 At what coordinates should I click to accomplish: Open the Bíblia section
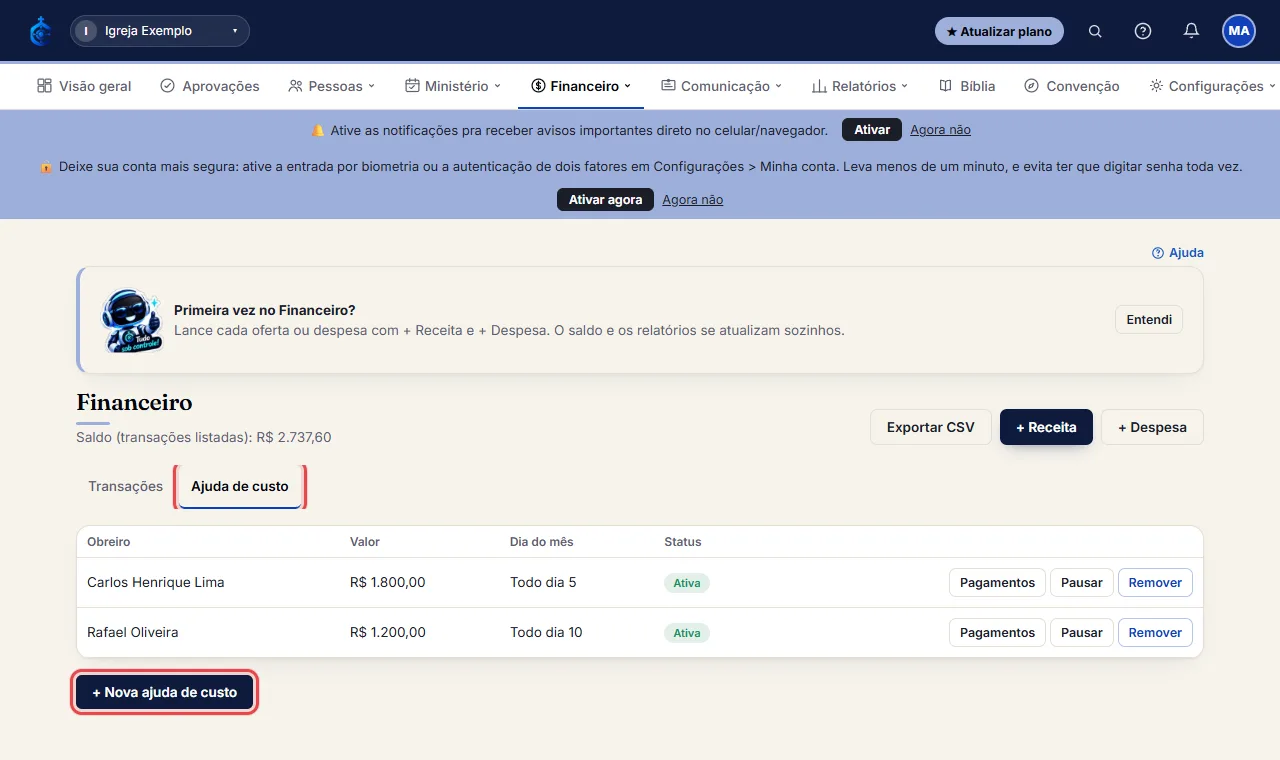pyautogui.click(x=967, y=86)
